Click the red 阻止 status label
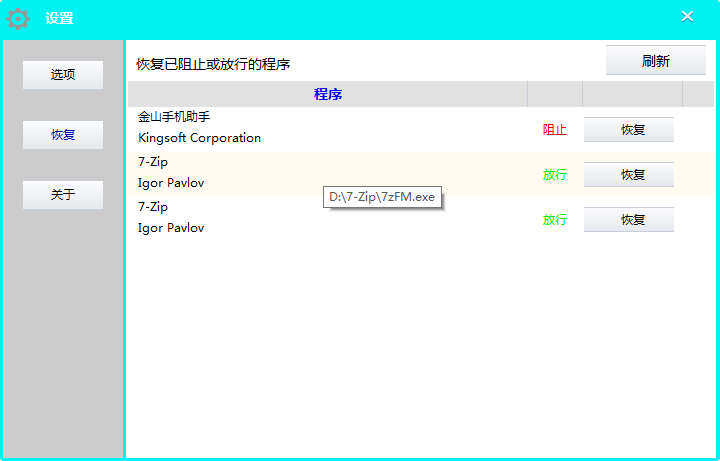The image size is (720, 461). pos(555,130)
